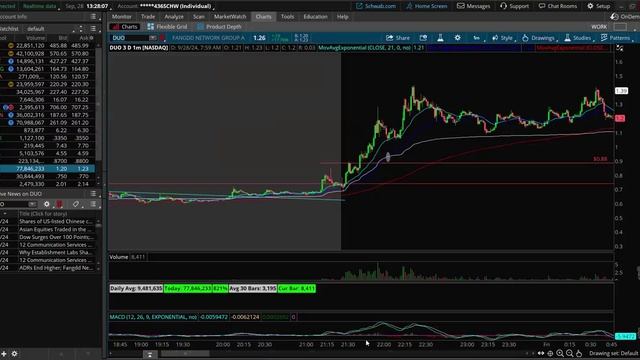Click the red icon in news toolbar
Screen dimensions: 640x360
click(60, 204)
